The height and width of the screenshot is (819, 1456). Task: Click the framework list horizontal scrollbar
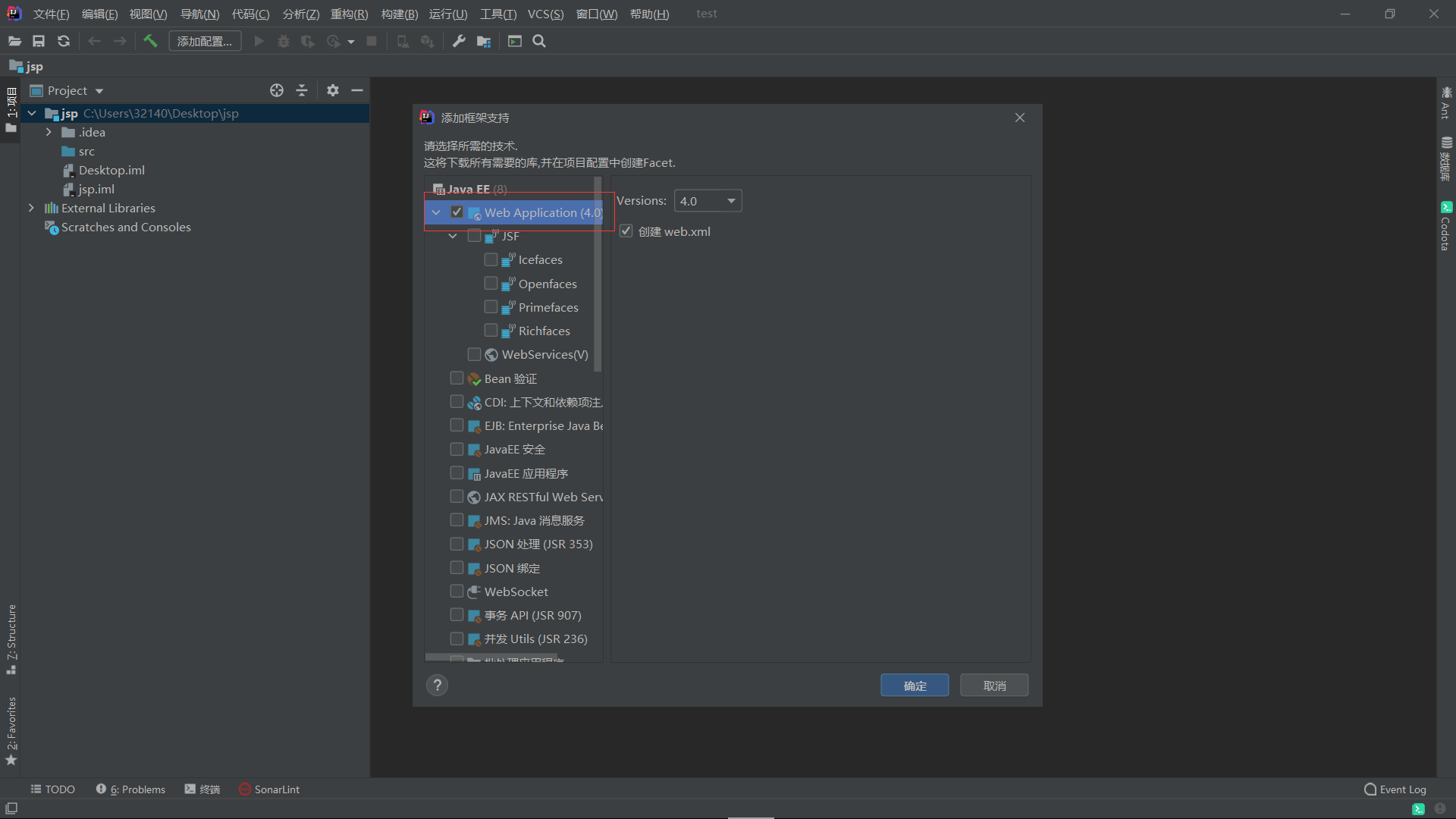491,657
